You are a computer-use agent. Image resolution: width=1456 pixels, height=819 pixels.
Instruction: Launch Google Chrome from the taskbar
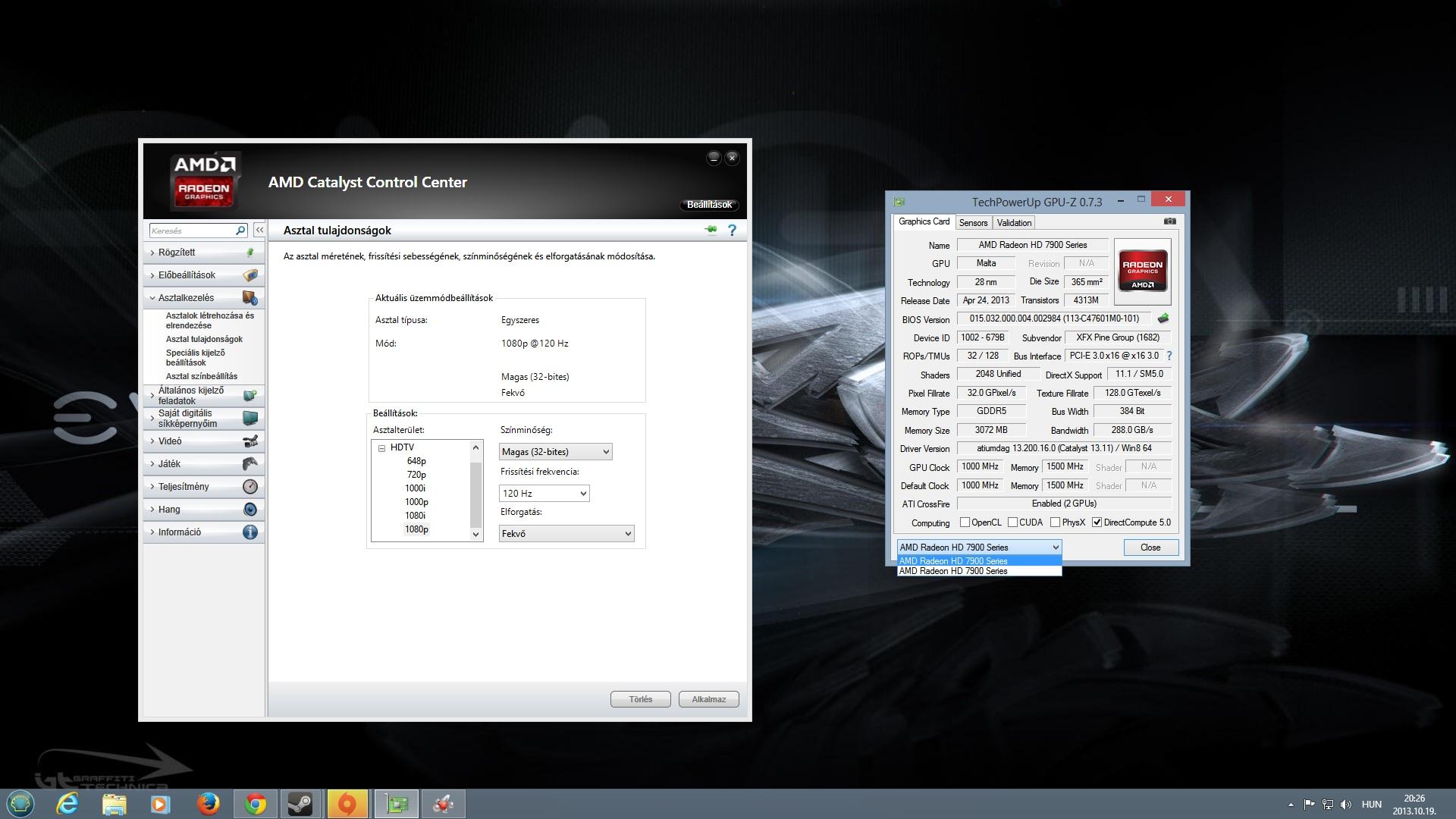pos(256,804)
